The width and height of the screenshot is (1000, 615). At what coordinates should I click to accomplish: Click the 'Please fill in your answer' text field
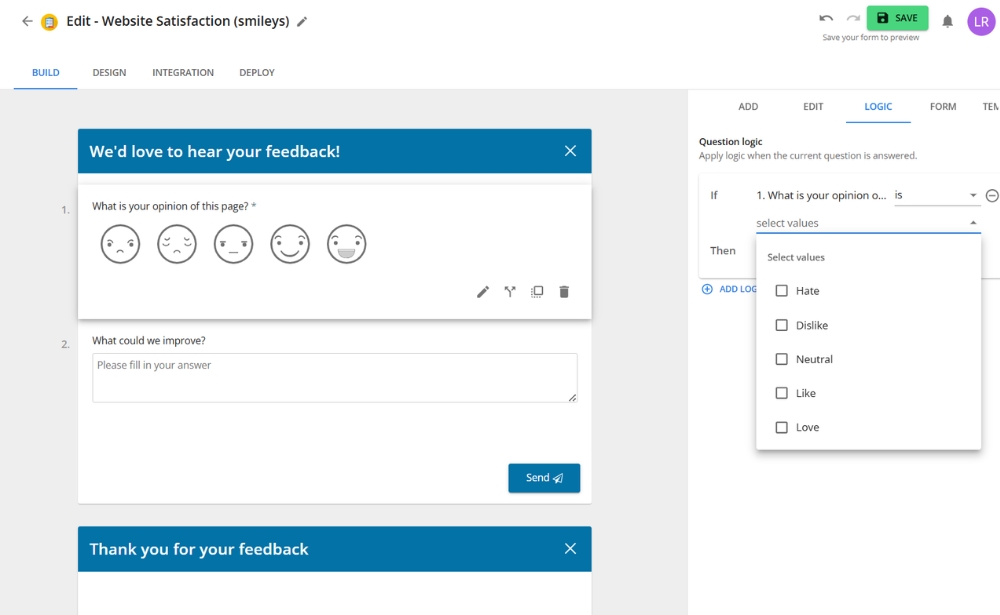click(x=334, y=378)
